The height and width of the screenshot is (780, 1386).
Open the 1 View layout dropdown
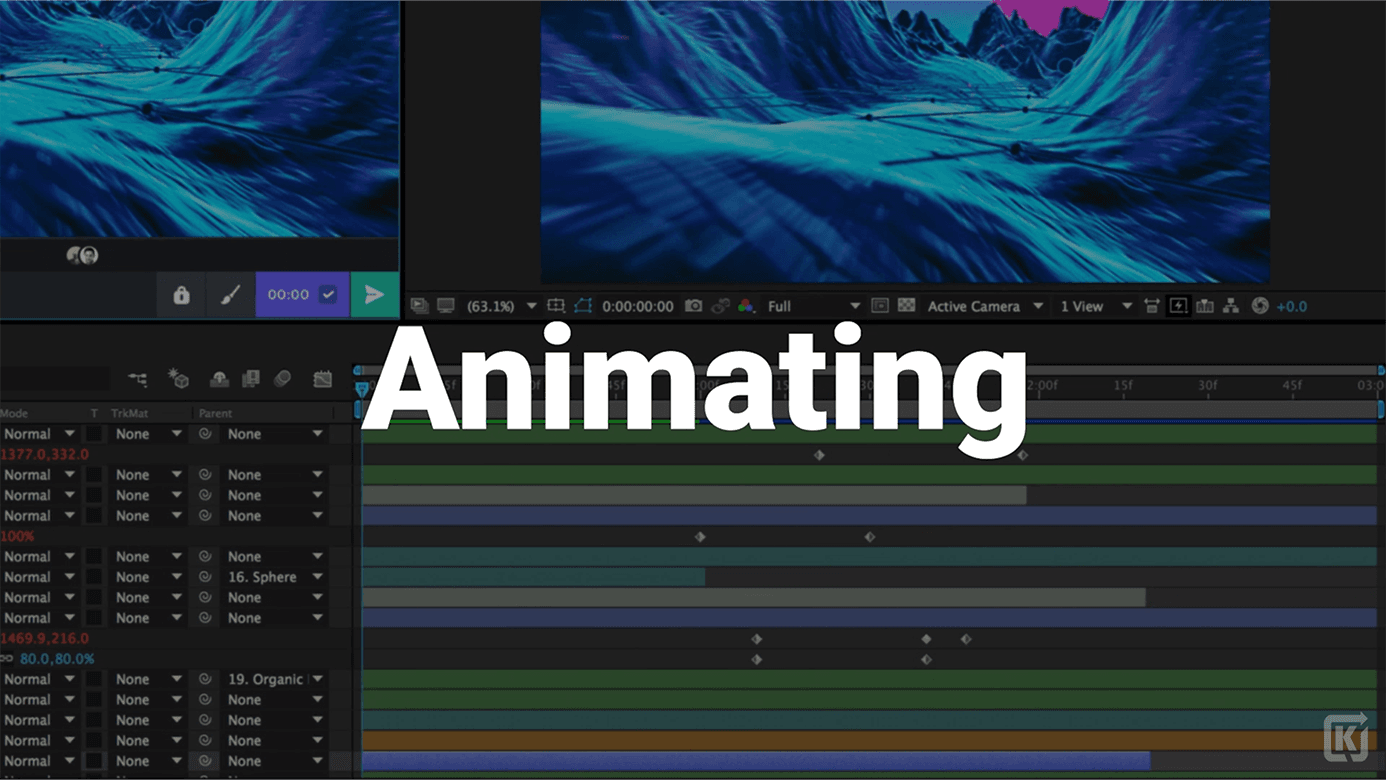pos(1096,306)
